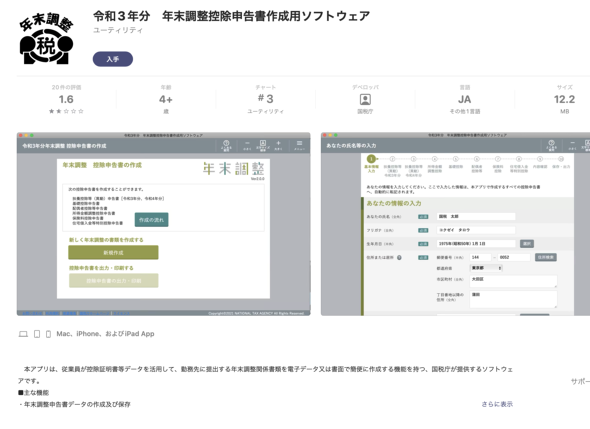Click the Mac laptop device icon
The width and height of the screenshot is (590, 429).
coord(23,334)
